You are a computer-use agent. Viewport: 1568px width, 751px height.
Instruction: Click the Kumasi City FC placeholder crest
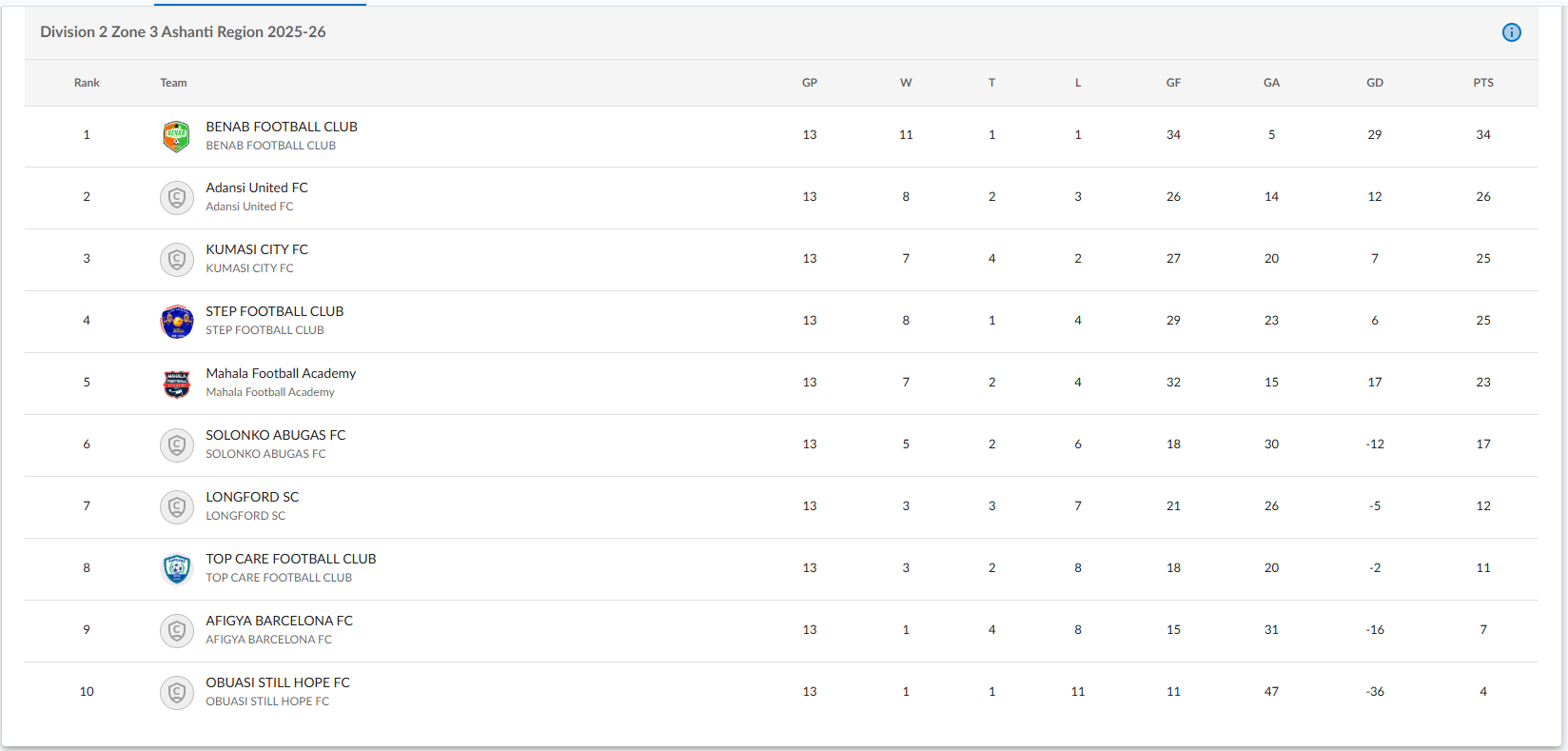(177, 260)
